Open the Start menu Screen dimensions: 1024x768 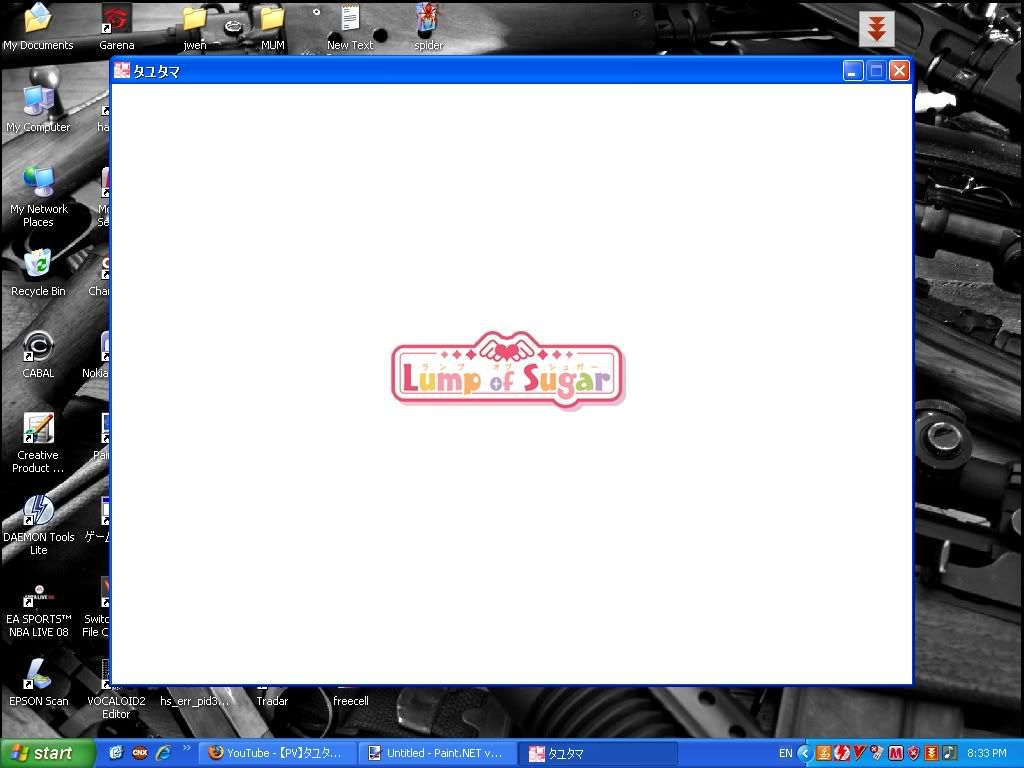pos(48,753)
